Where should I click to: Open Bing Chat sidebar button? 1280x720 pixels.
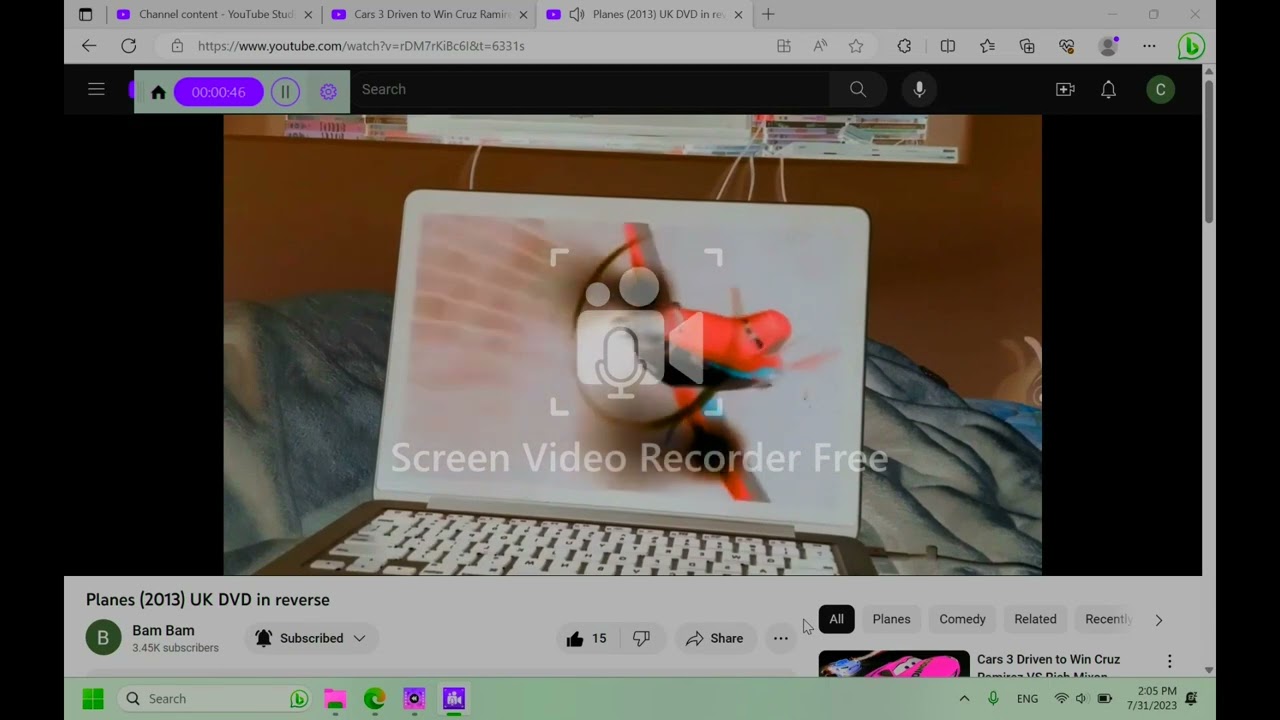[1191, 46]
